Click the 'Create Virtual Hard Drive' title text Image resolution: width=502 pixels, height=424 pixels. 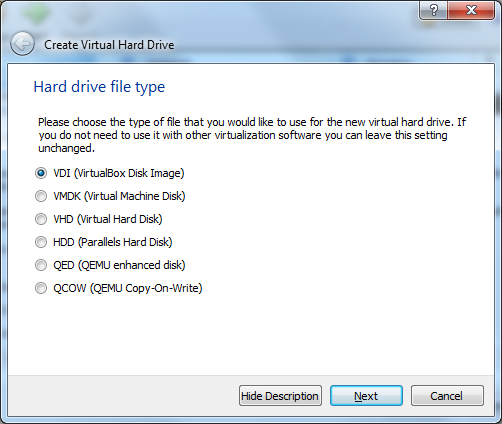[x=109, y=45]
